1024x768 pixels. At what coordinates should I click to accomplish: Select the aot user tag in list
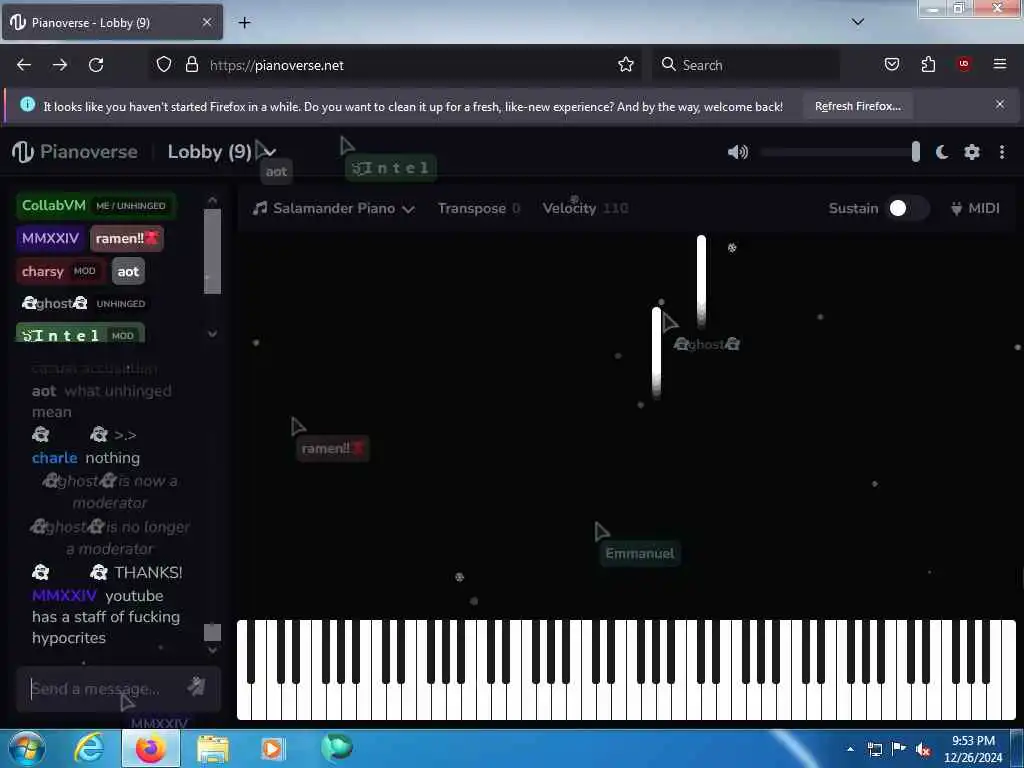click(x=128, y=271)
